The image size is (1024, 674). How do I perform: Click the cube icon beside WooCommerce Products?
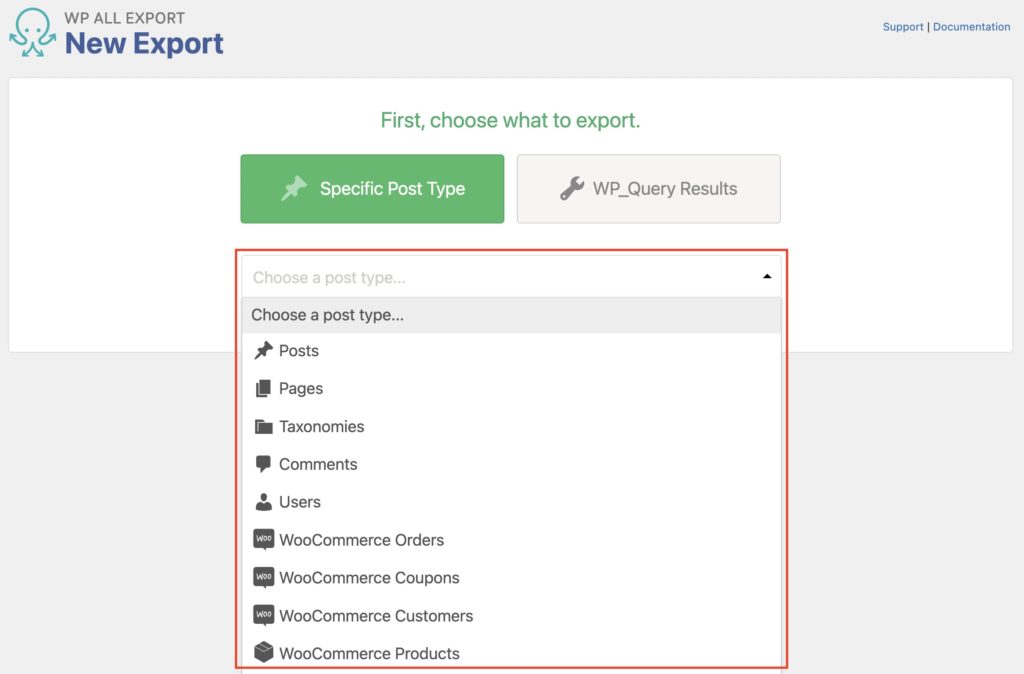pos(263,652)
